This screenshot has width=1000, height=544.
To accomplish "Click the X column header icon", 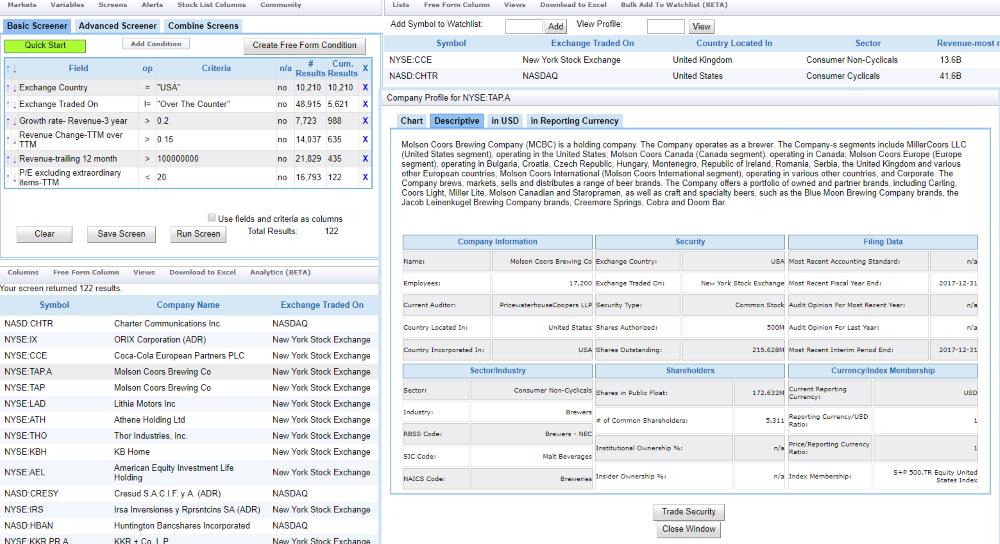I will (365, 68).
